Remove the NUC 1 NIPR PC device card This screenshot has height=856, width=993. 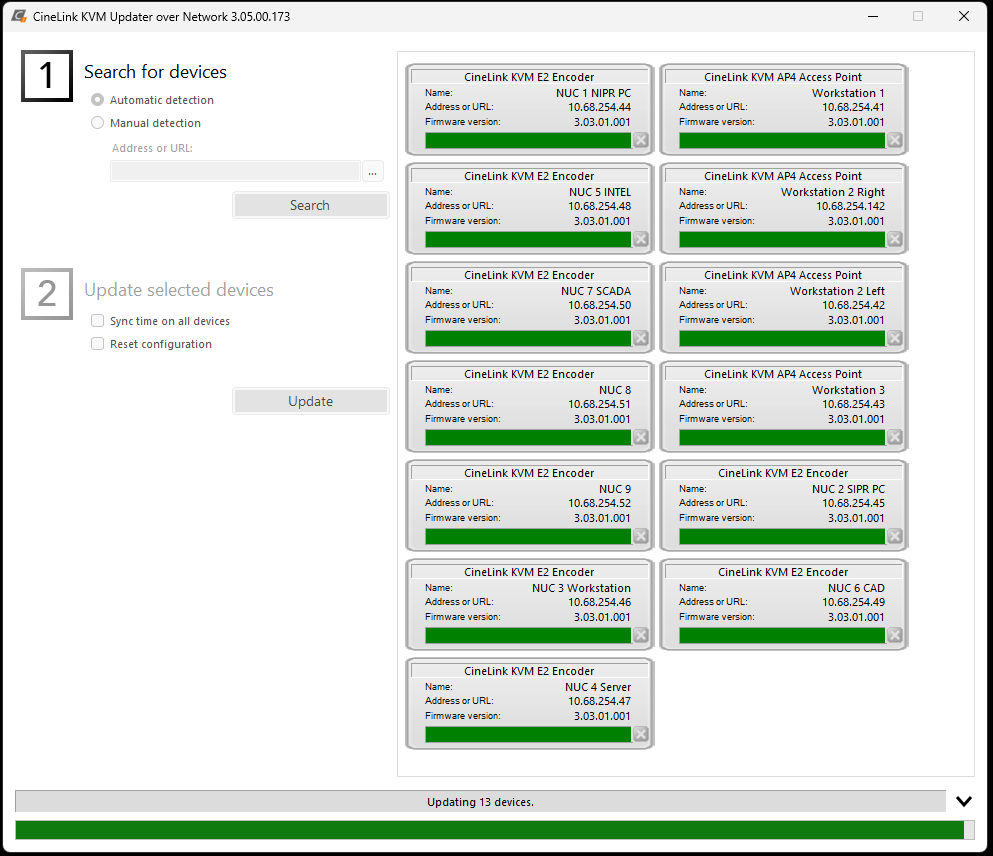point(641,140)
